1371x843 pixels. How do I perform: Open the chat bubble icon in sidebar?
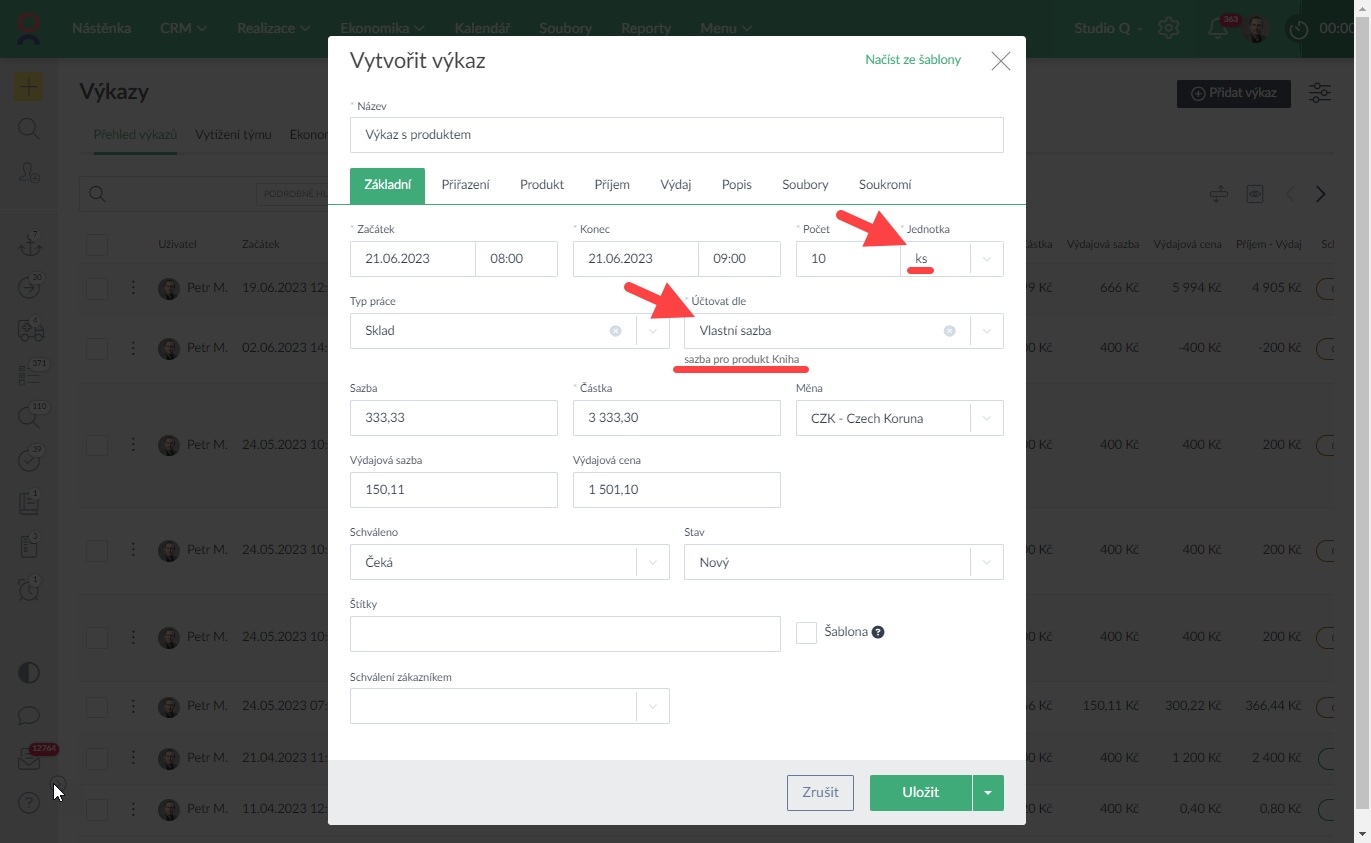[28, 716]
